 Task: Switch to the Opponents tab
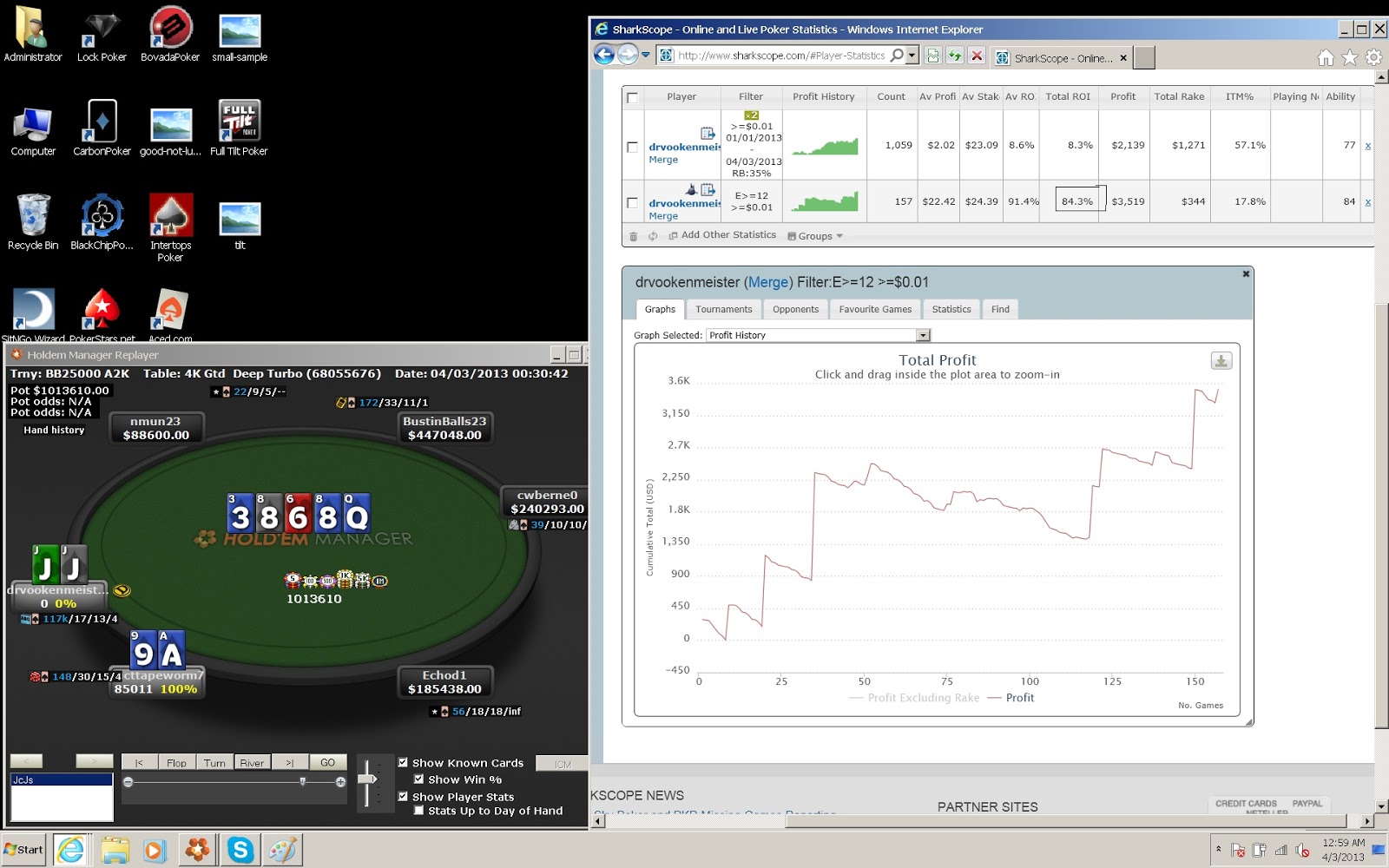point(795,309)
